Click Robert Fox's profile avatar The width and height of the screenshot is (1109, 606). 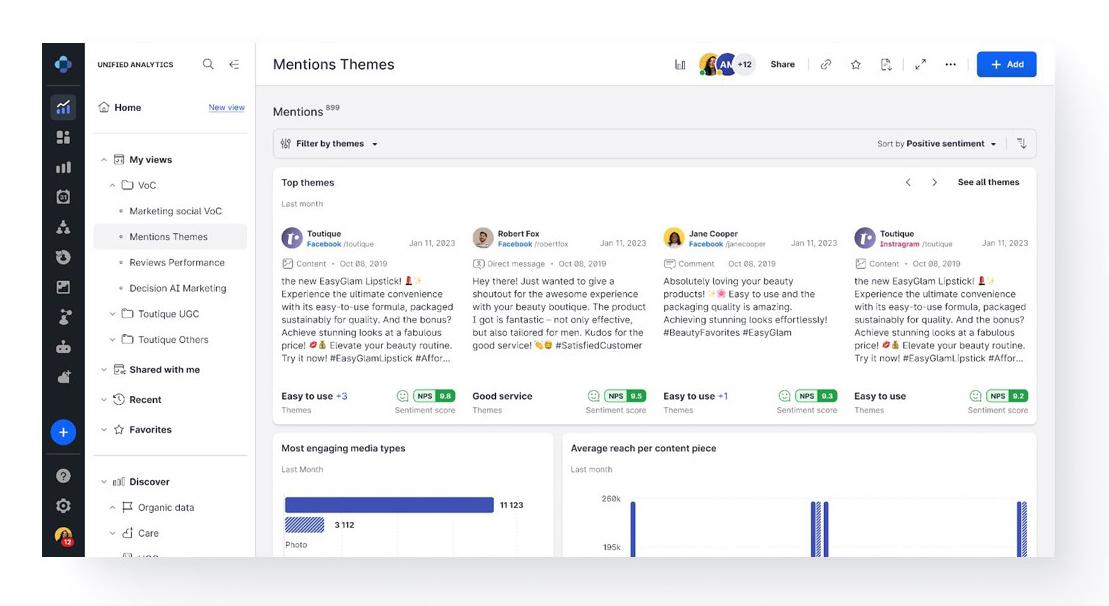(x=482, y=238)
